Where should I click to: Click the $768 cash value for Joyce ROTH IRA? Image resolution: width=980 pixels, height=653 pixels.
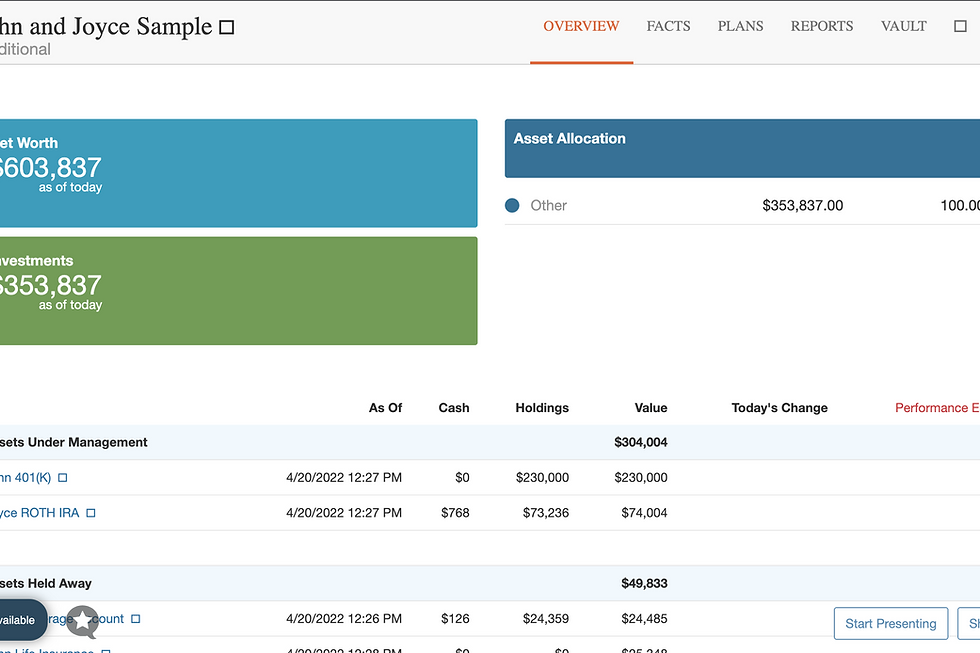click(x=455, y=513)
